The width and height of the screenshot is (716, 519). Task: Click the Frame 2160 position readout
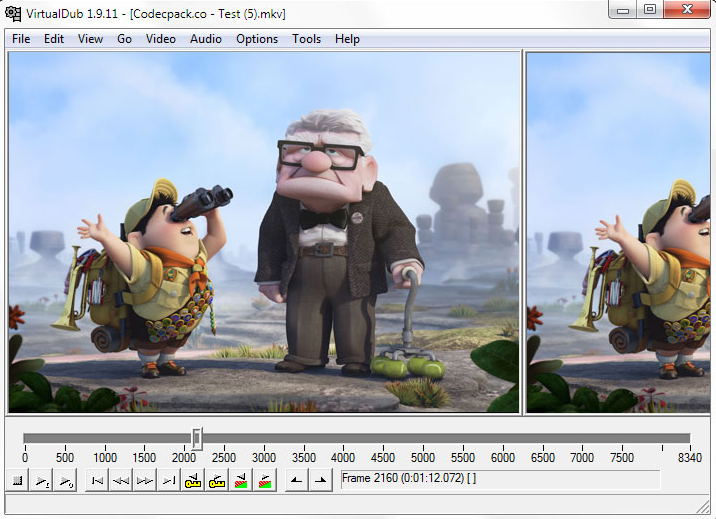pyautogui.click(x=500, y=479)
